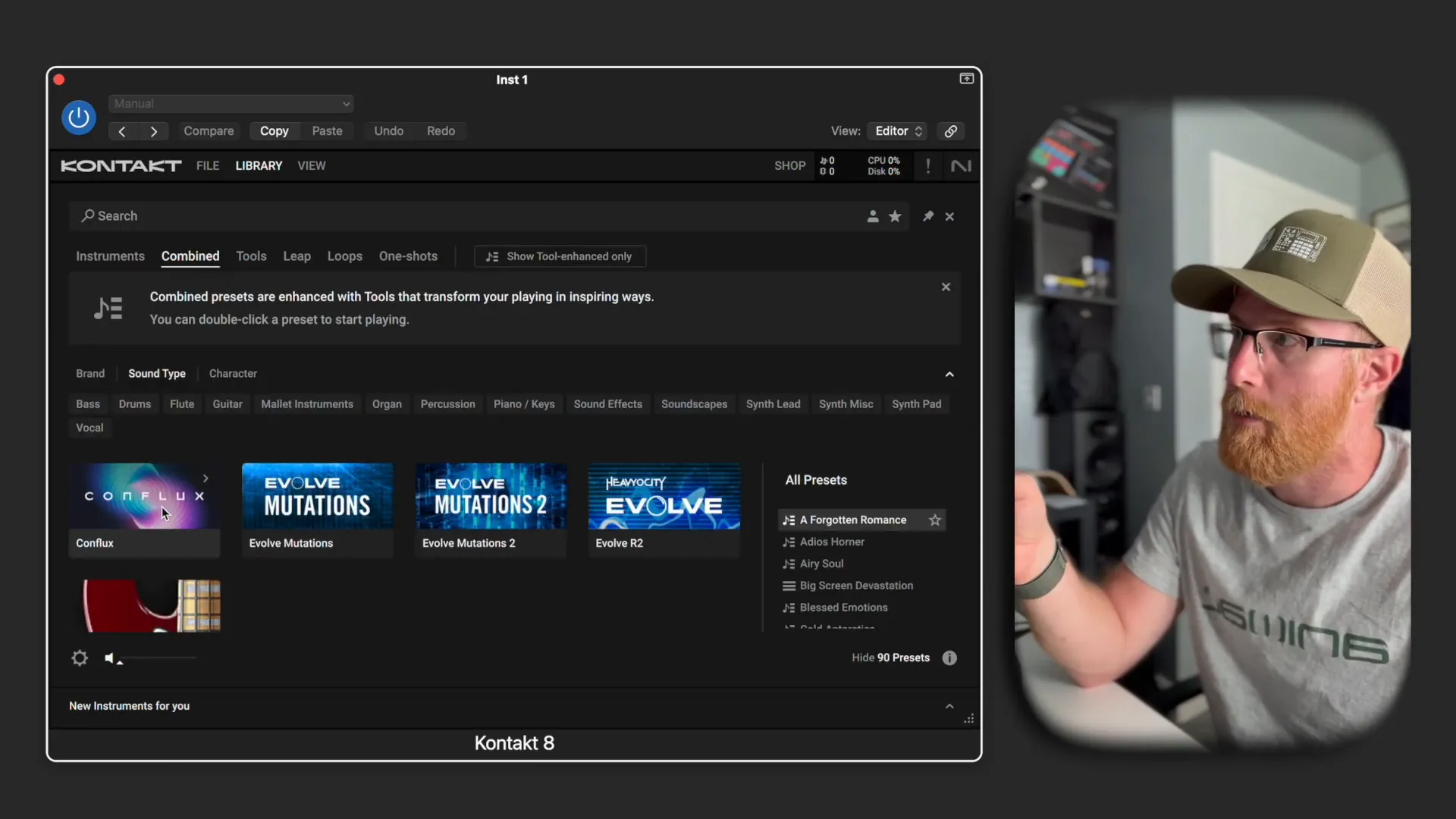This screenshot has height=819, width=1456.
Task: Select the Brand filter category
Action: click(90, 374)
